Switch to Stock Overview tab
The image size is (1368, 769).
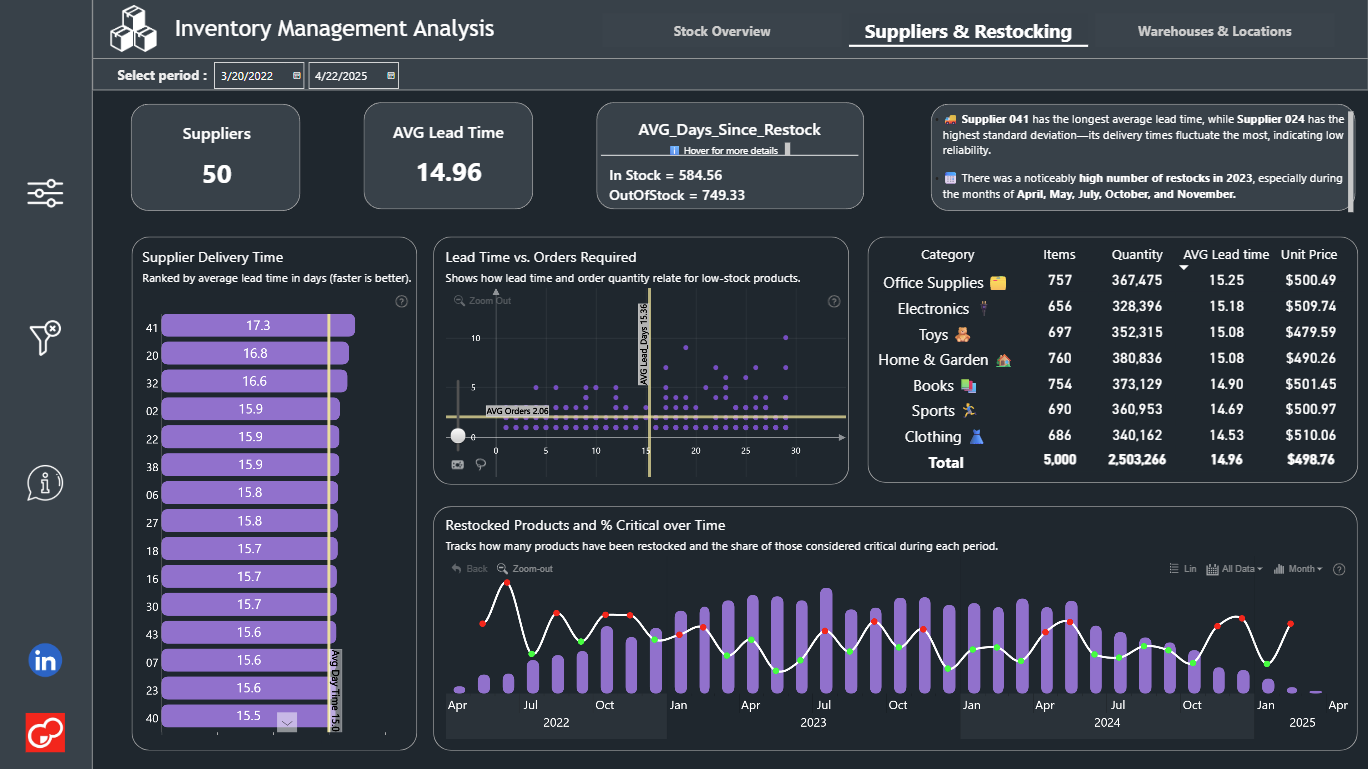click(722, 31)
